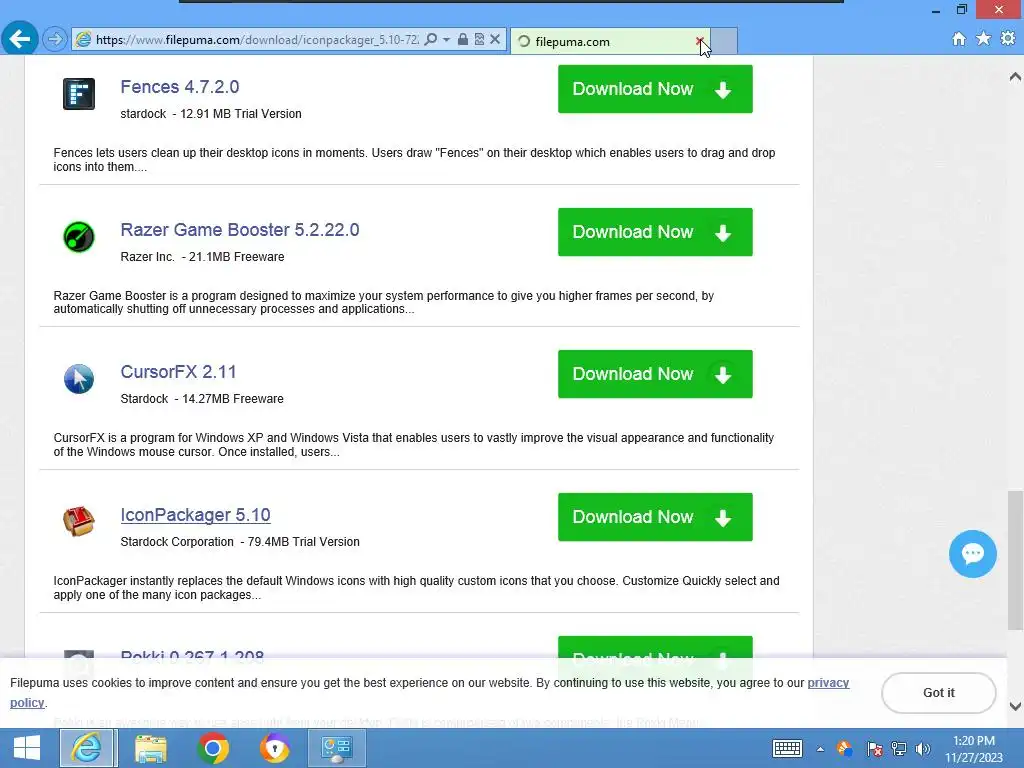Open the Windows Start button

tap(27, 748)
